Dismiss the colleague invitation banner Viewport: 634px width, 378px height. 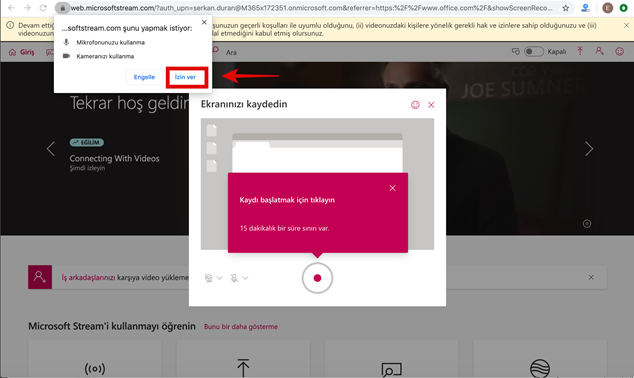pyautogui.click(x=591, y=277)
